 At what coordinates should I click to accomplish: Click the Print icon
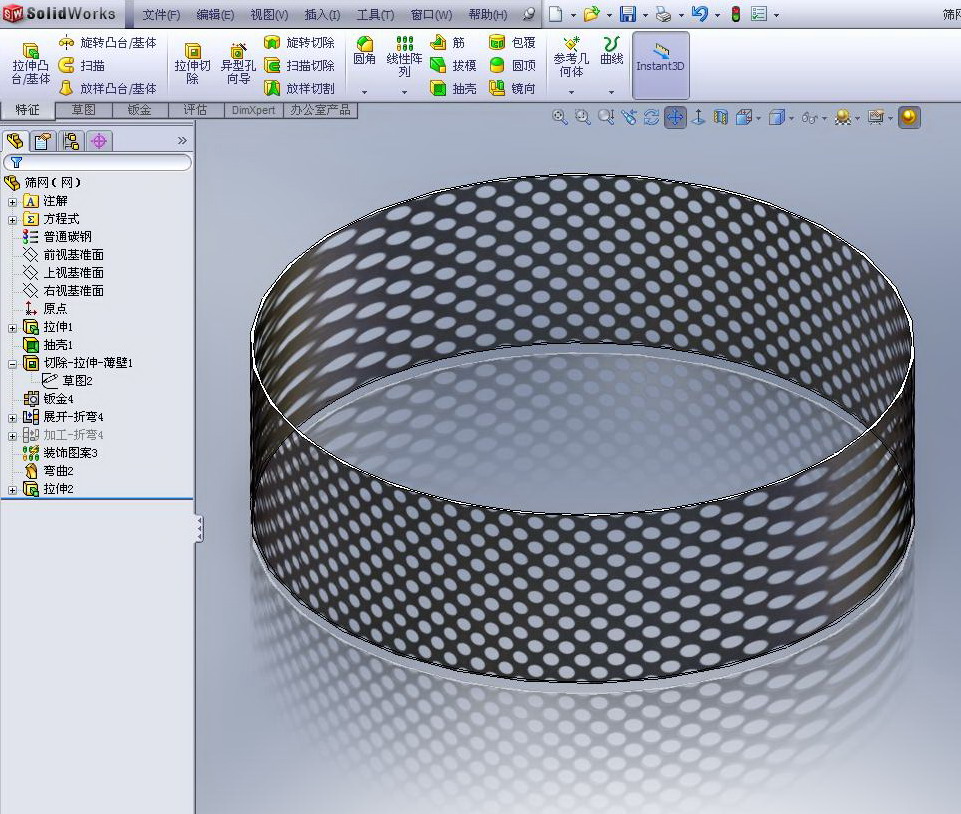tap(663, 14)
